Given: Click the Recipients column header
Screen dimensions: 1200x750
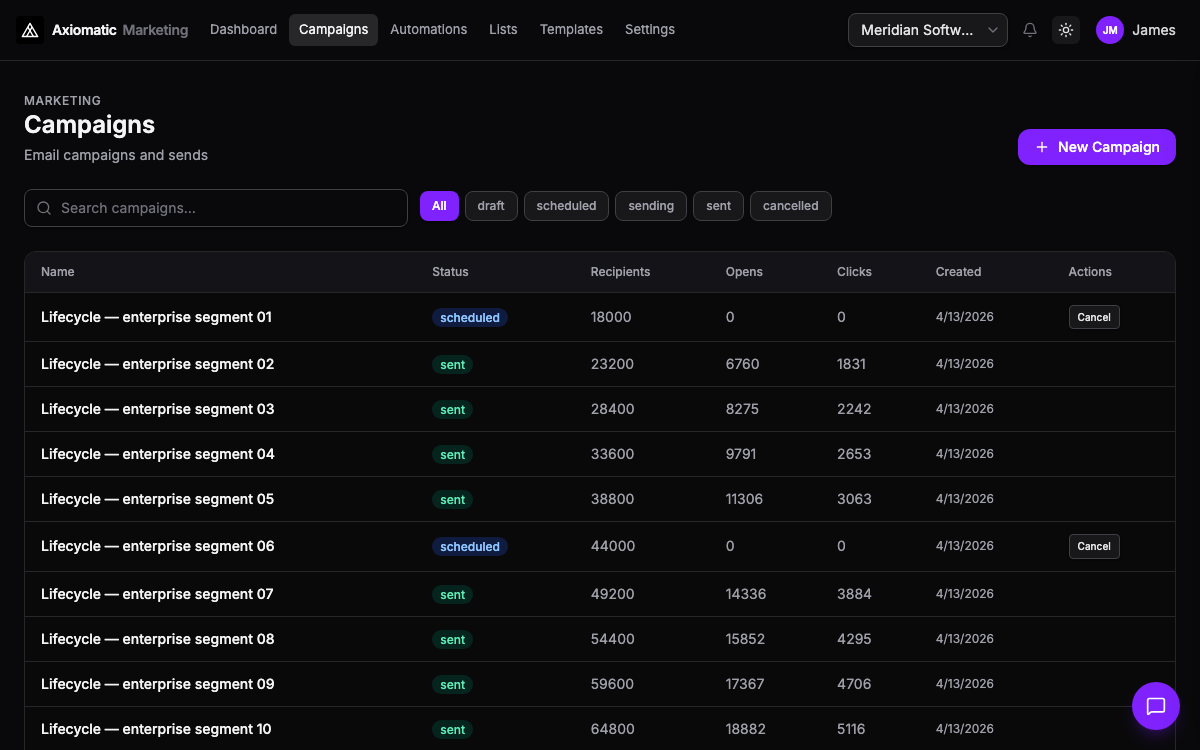Looking at the screenshot, I should [620, 272].
